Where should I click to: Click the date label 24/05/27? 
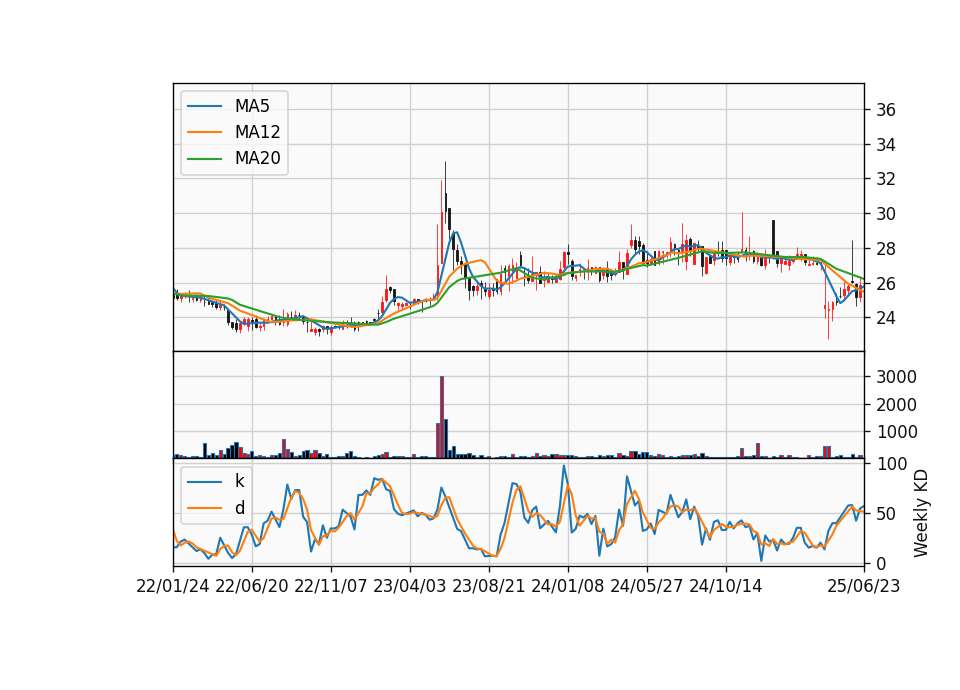(647, 587)
